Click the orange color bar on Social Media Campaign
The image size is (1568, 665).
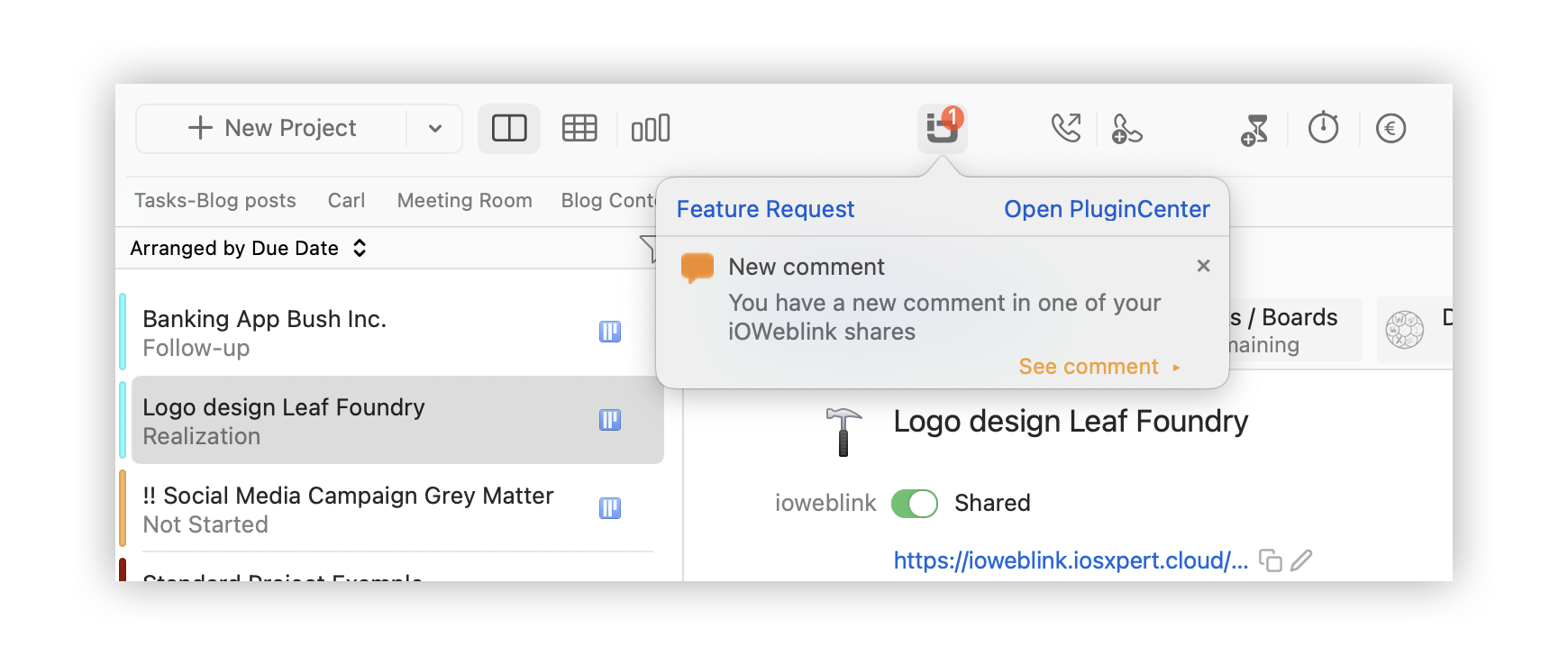click(x=123, y=508)
